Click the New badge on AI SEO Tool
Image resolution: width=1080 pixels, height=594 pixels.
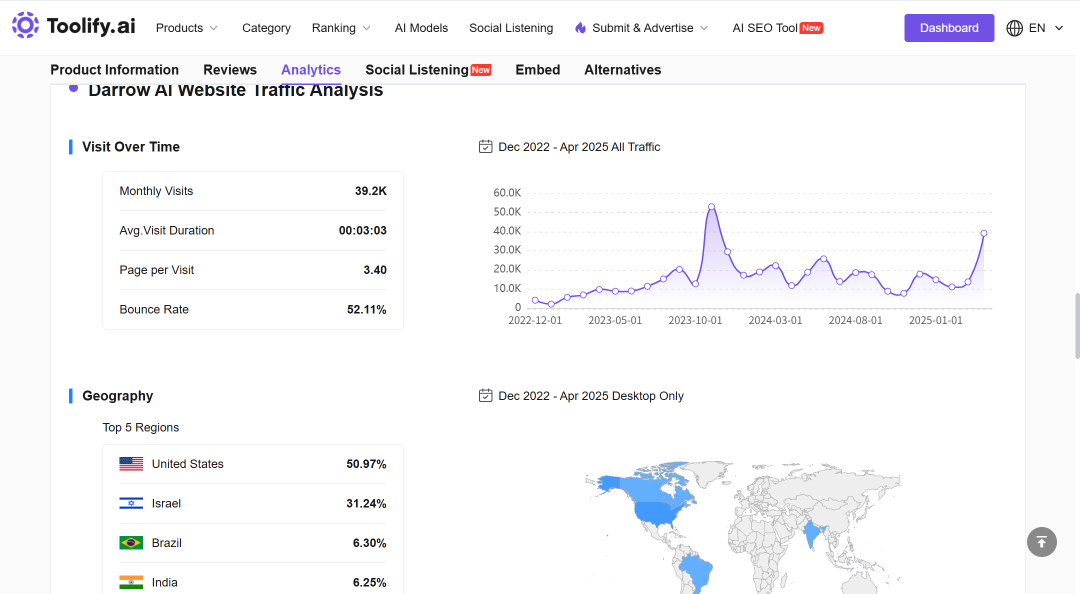[x=811, y=28]
